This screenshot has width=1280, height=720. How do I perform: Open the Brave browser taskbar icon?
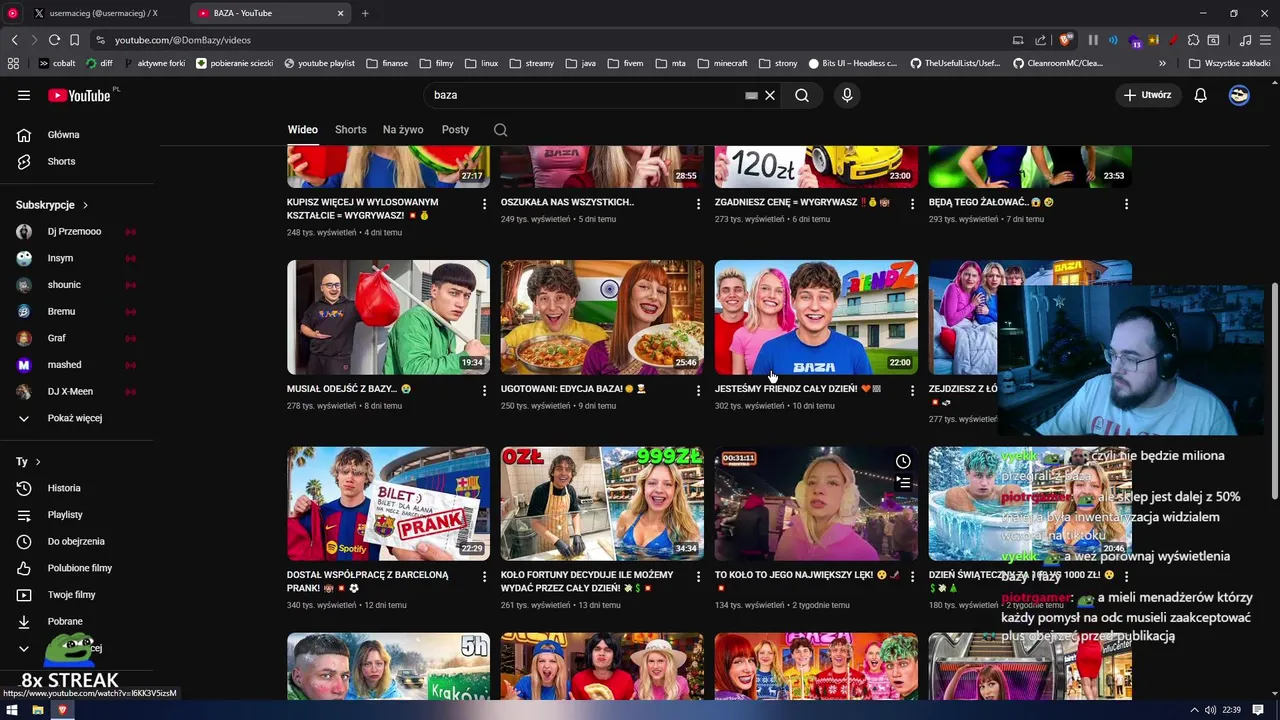[x=62, y=710]
